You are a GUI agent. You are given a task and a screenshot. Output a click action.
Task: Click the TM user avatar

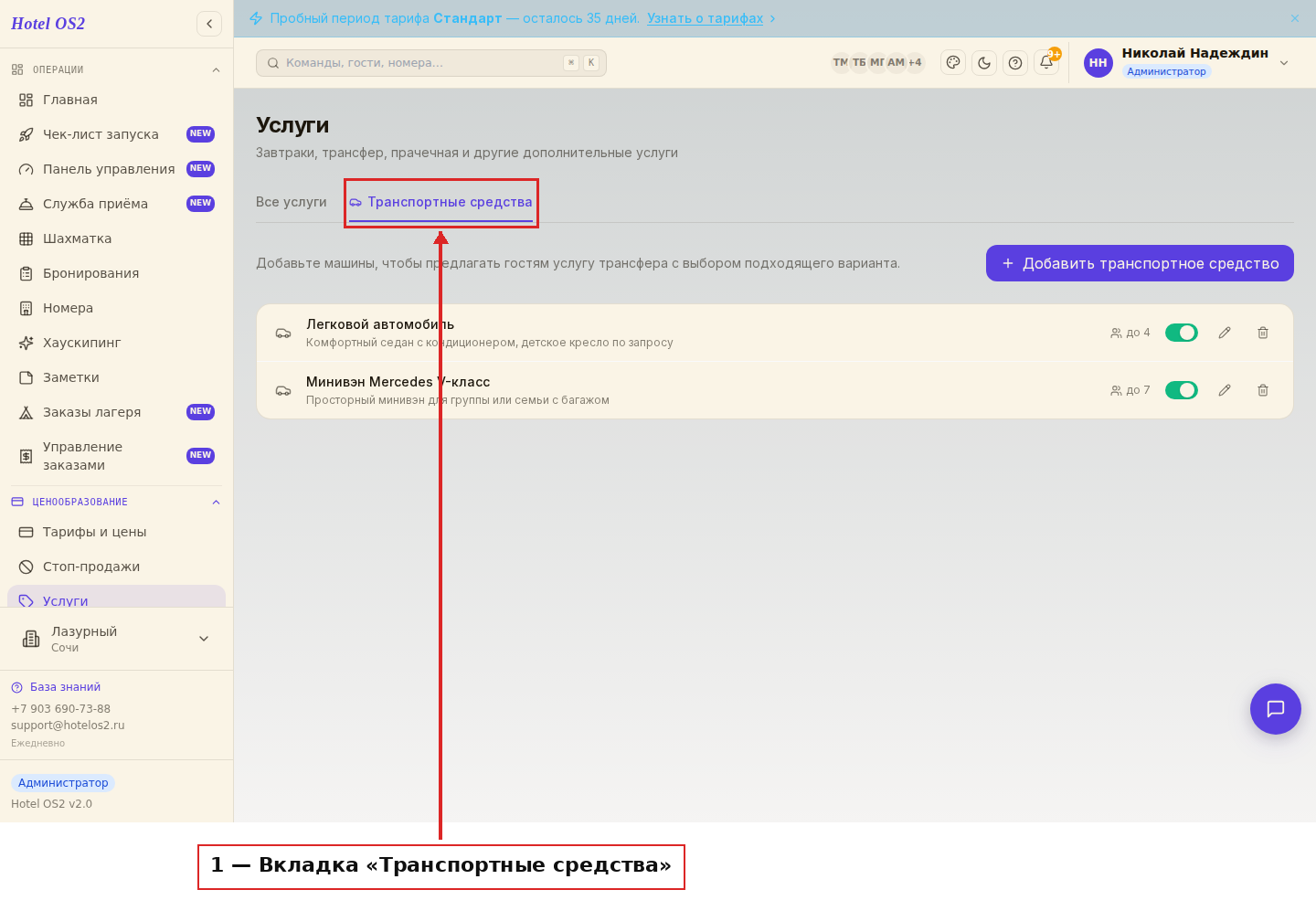(x=840, y=63)
